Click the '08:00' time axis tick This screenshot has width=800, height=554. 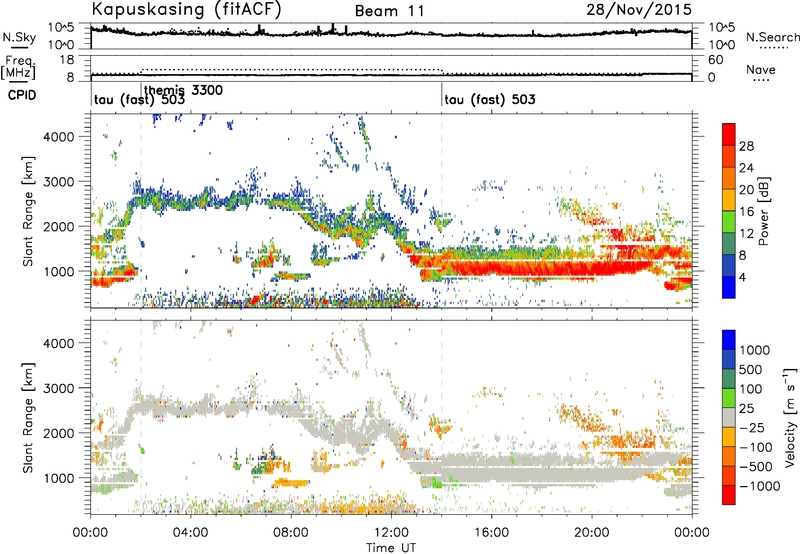(x=291, y=533)
